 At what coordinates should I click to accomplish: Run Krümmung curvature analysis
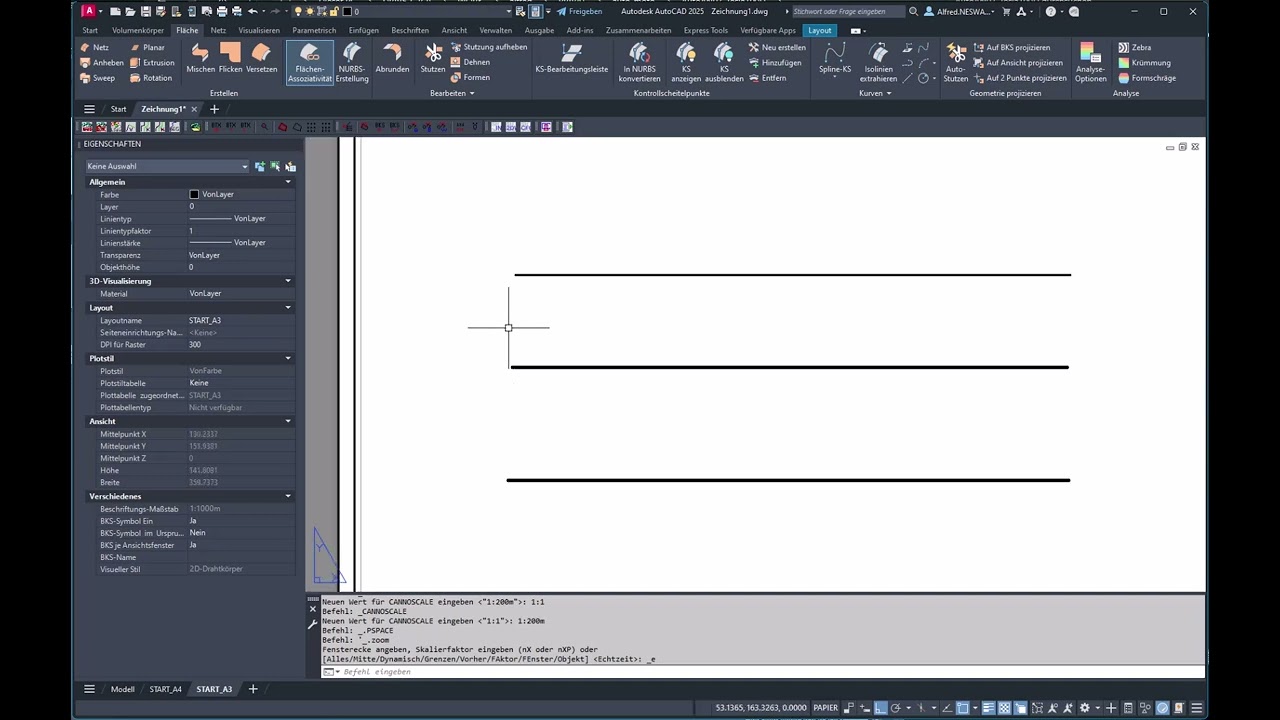tap(1144, 62)
